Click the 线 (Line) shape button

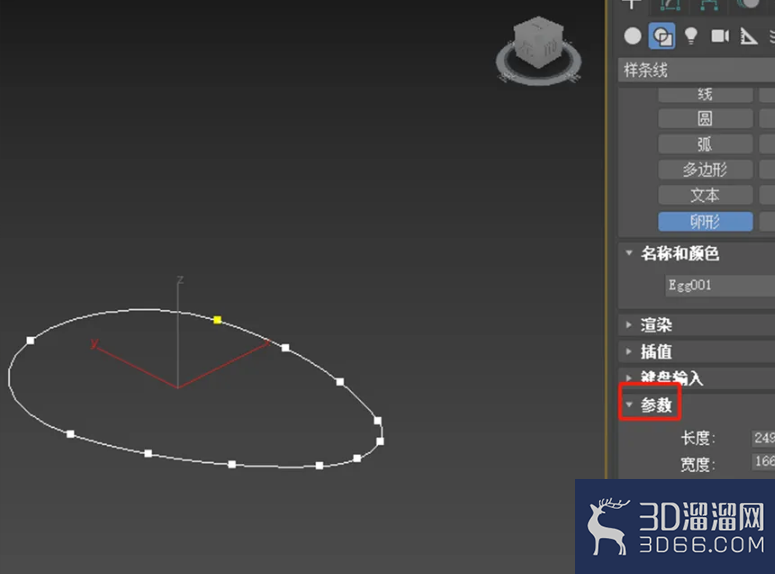click(705, 94)
